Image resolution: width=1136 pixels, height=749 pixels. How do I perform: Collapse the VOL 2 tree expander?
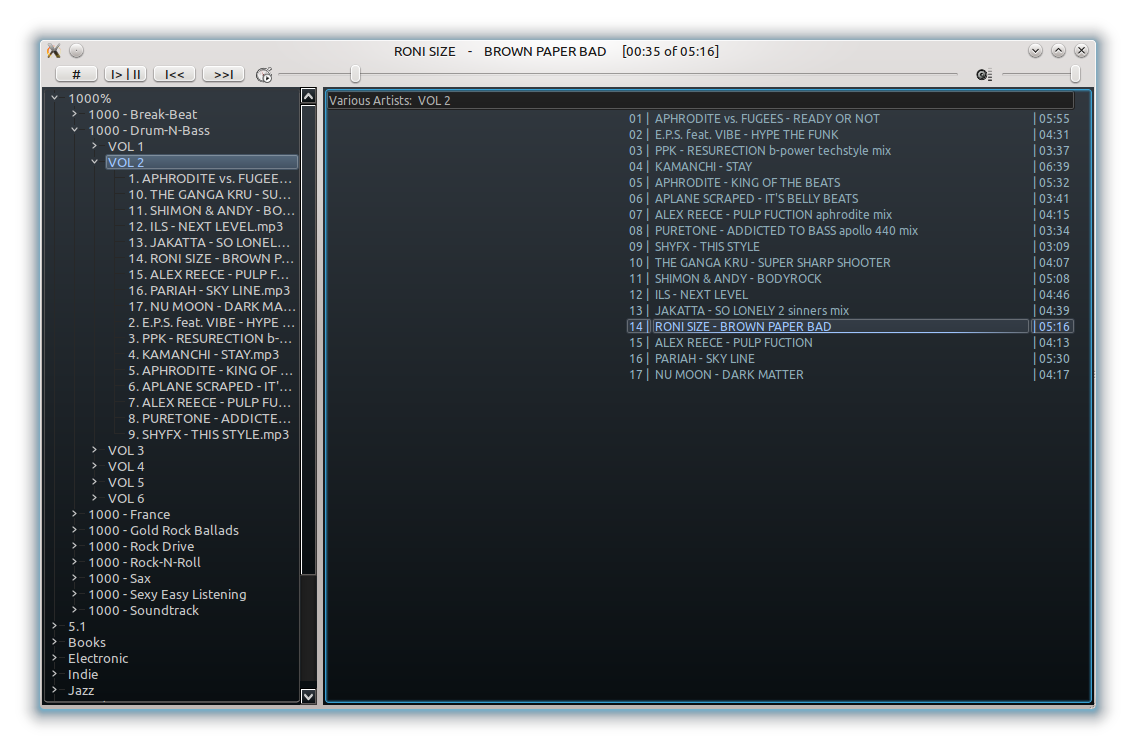click(93, 162)
